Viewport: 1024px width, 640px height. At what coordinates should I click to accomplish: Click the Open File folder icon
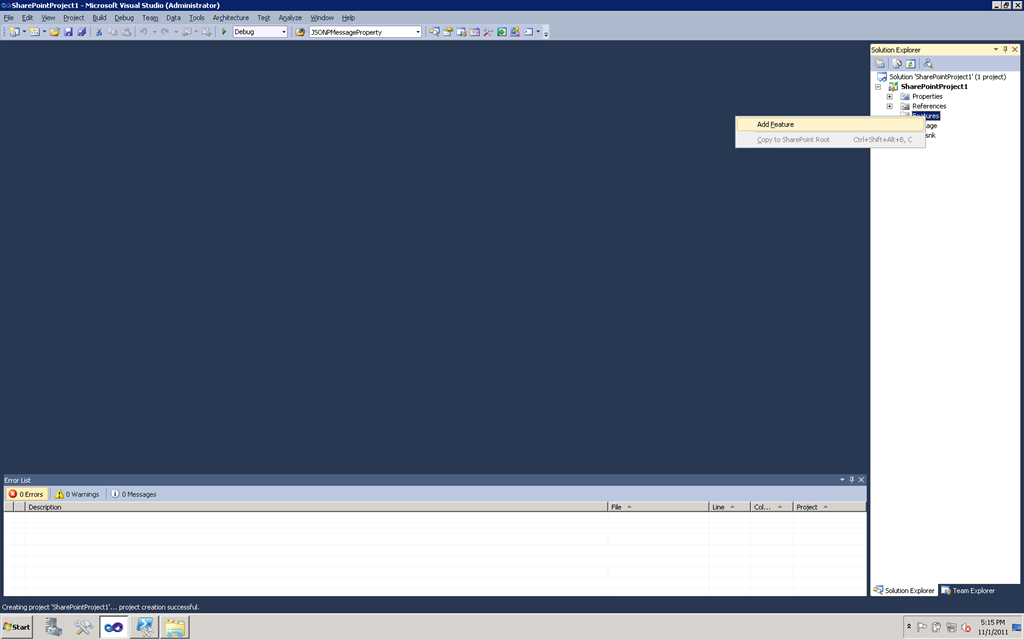click(55, 31)
